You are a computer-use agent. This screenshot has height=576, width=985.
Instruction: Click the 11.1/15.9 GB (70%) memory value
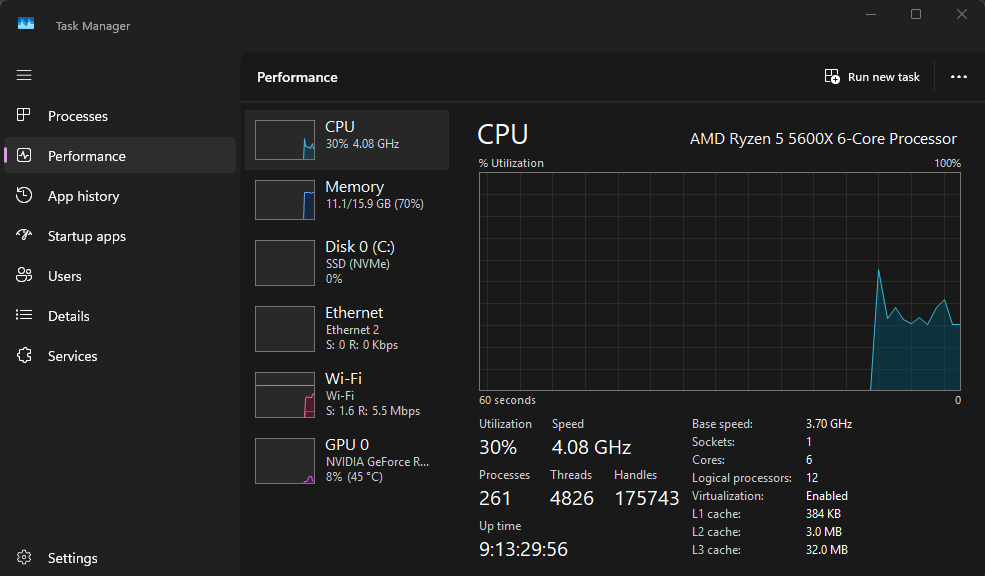374,204
